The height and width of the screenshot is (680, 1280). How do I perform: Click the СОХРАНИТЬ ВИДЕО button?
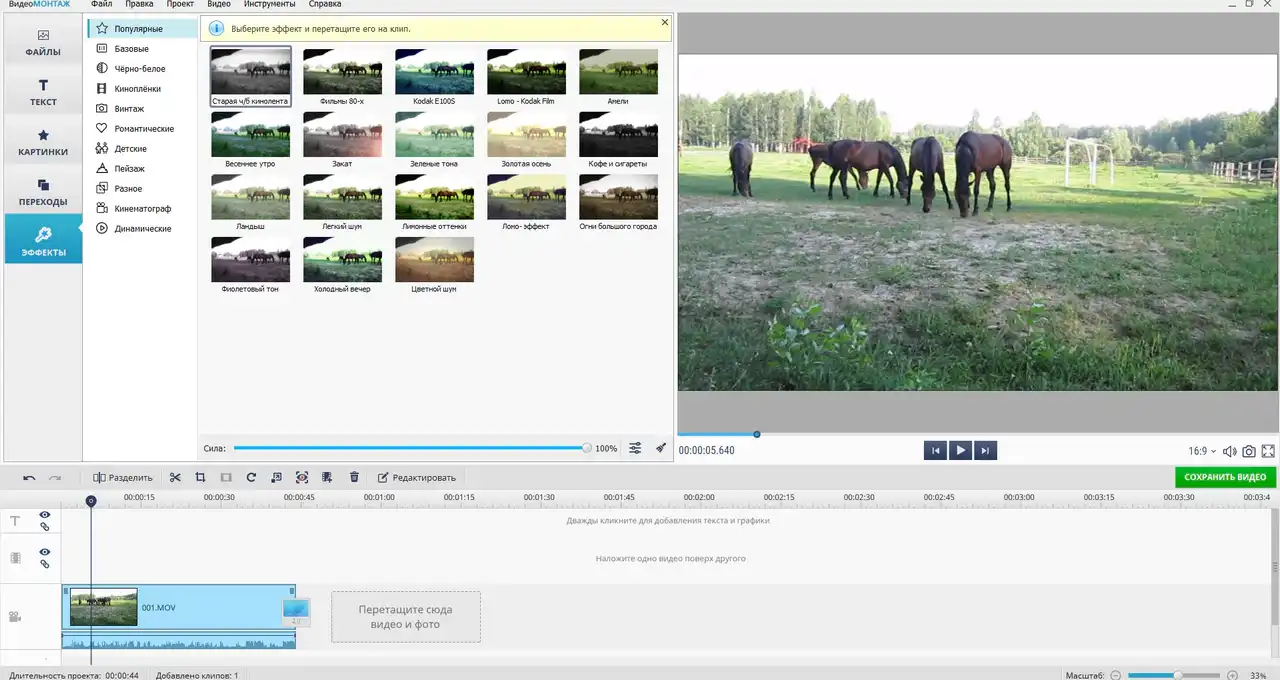[x=1225, y=477]
